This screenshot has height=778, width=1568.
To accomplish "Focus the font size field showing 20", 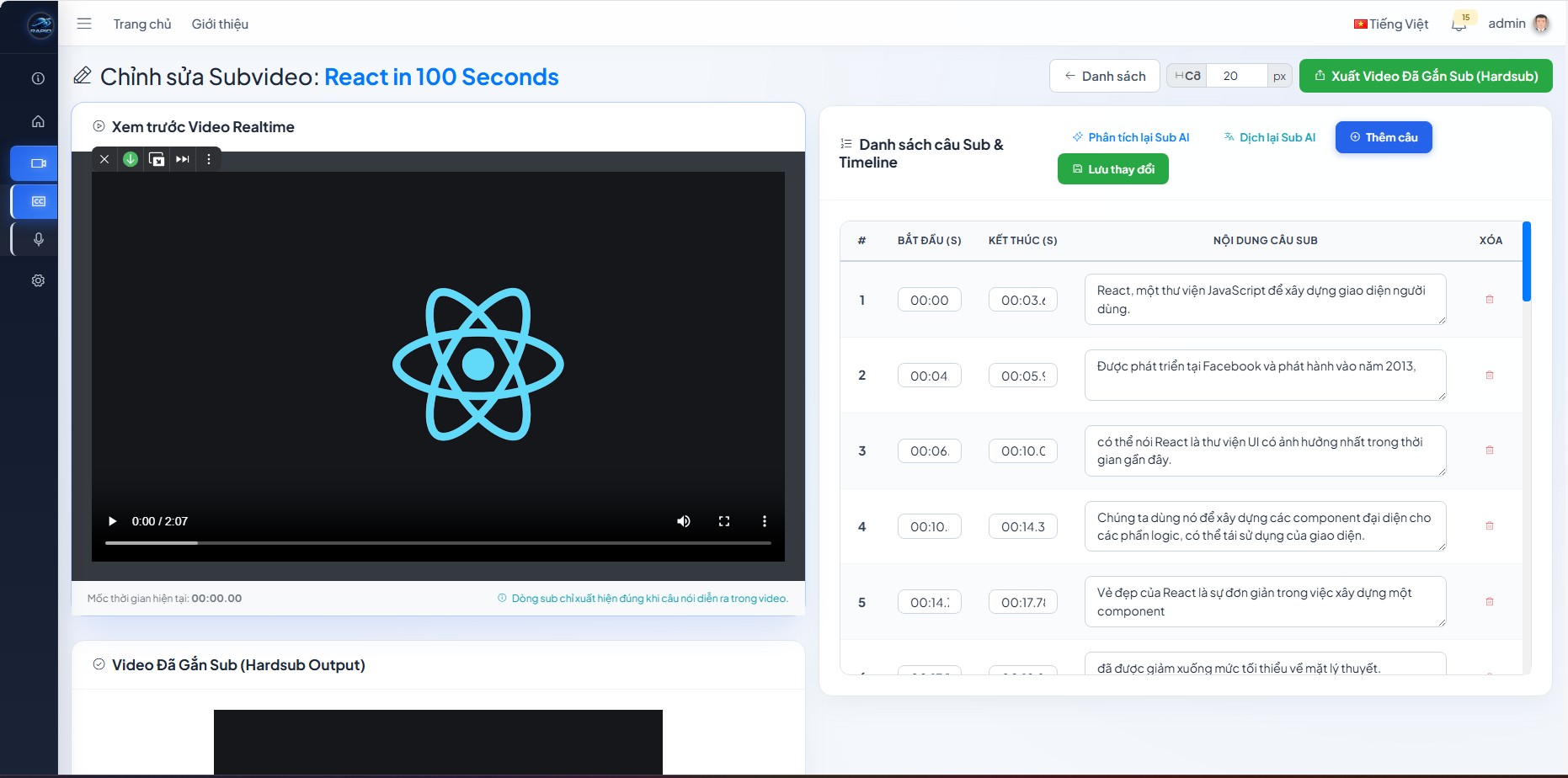I will pos(1236,76).
